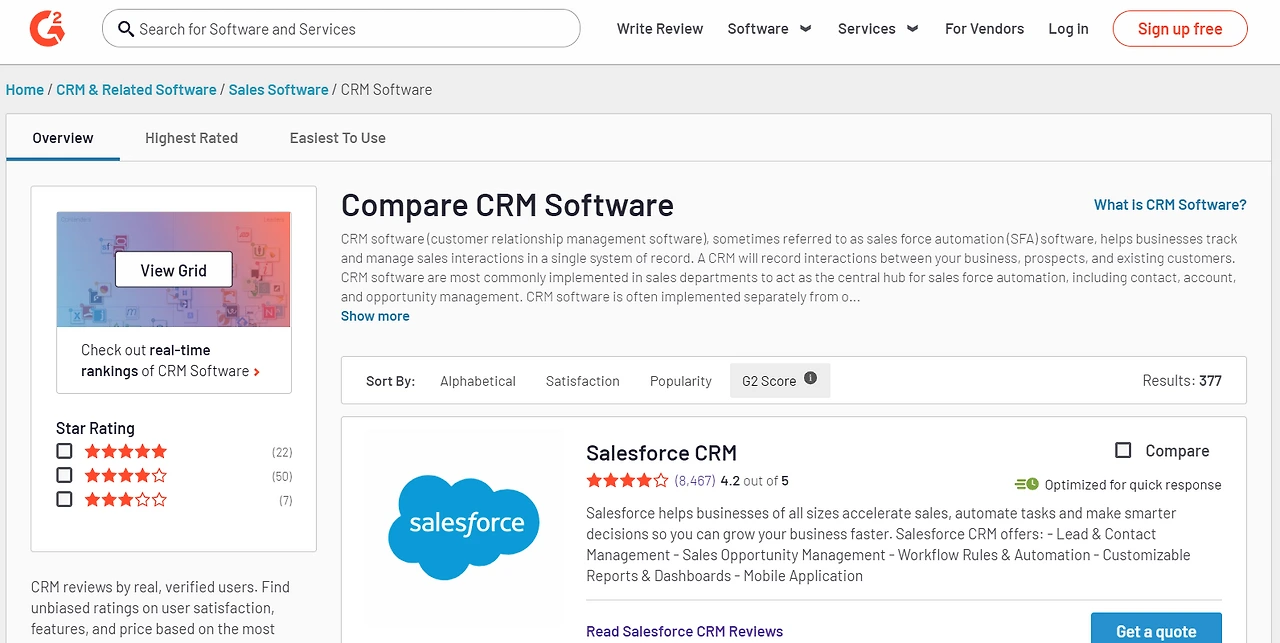Image resolution: width=1280 pixels, height=643 pixels.
Task: Click the Optimized for quick response label
Action: [1133, 485]
